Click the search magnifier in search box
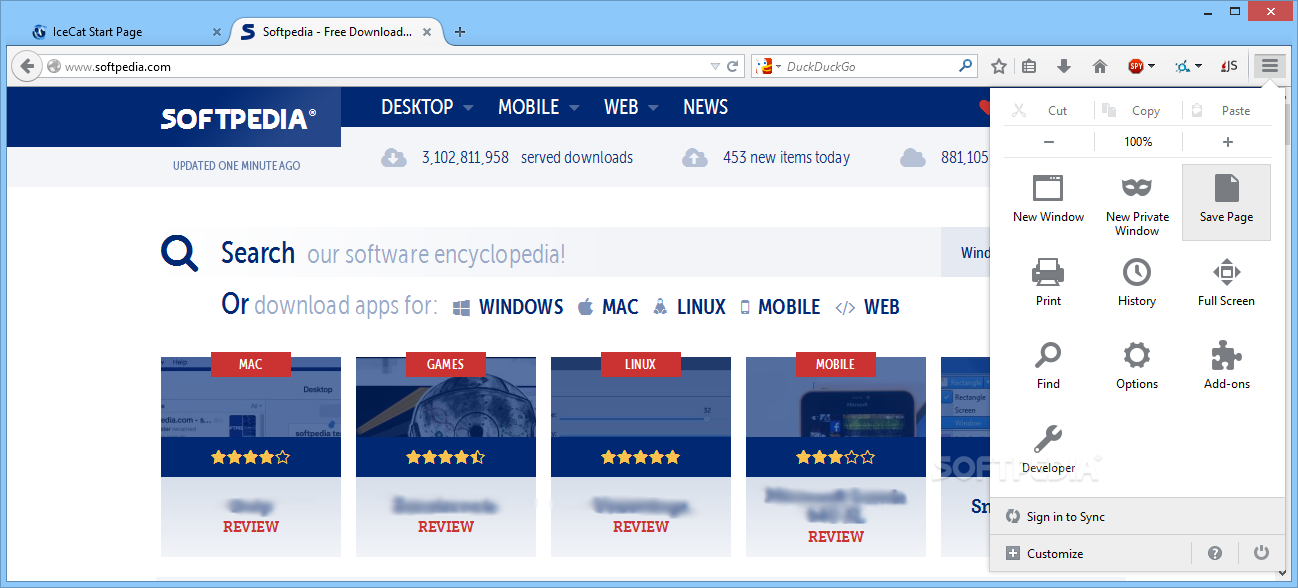 (965, 66)
